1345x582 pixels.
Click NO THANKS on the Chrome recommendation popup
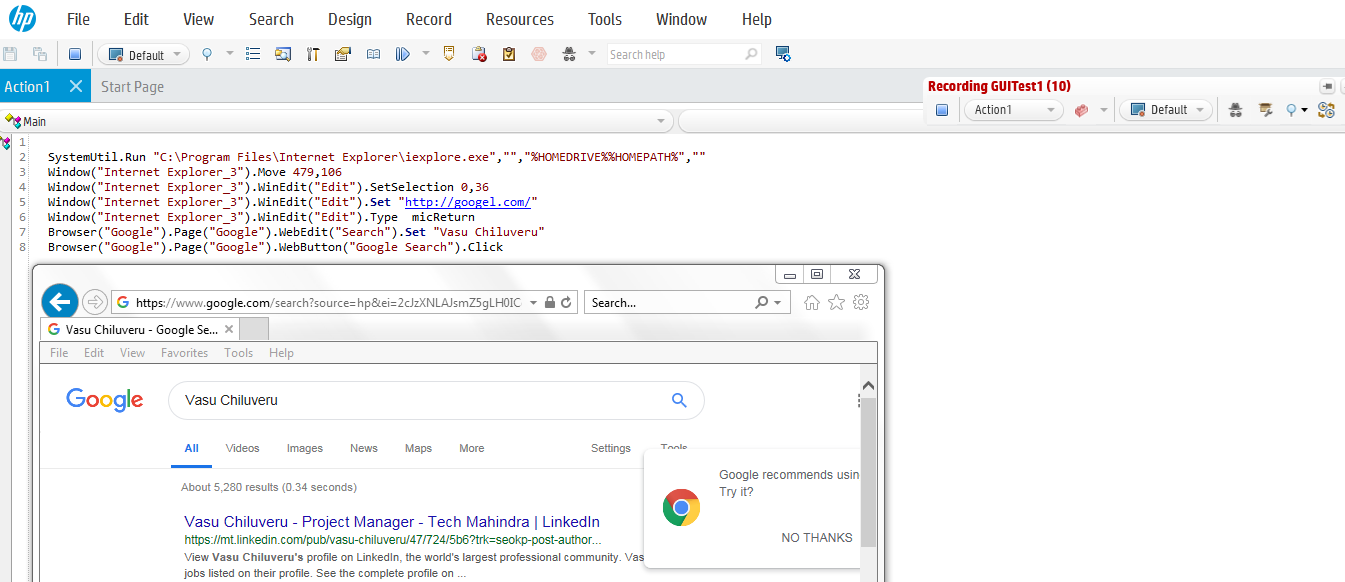pos(816,537)
